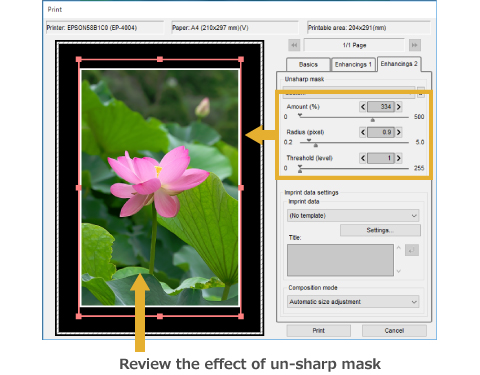Click the Title line-break enter icon
The width and height of the screenshot is (480, 375).
pos(412,250)
